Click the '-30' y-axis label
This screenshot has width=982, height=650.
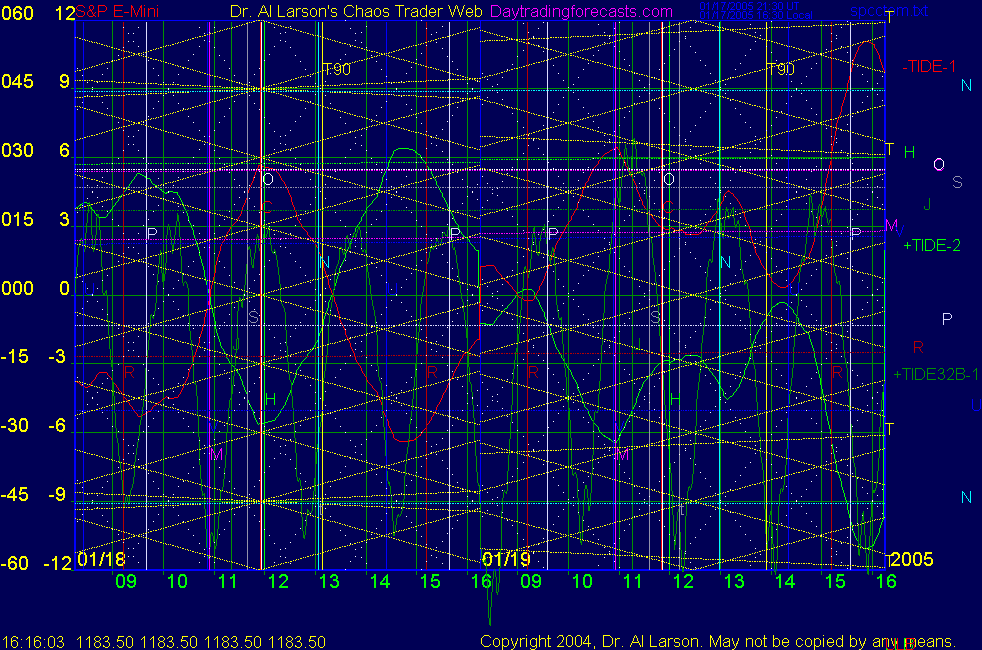(15, 426)
